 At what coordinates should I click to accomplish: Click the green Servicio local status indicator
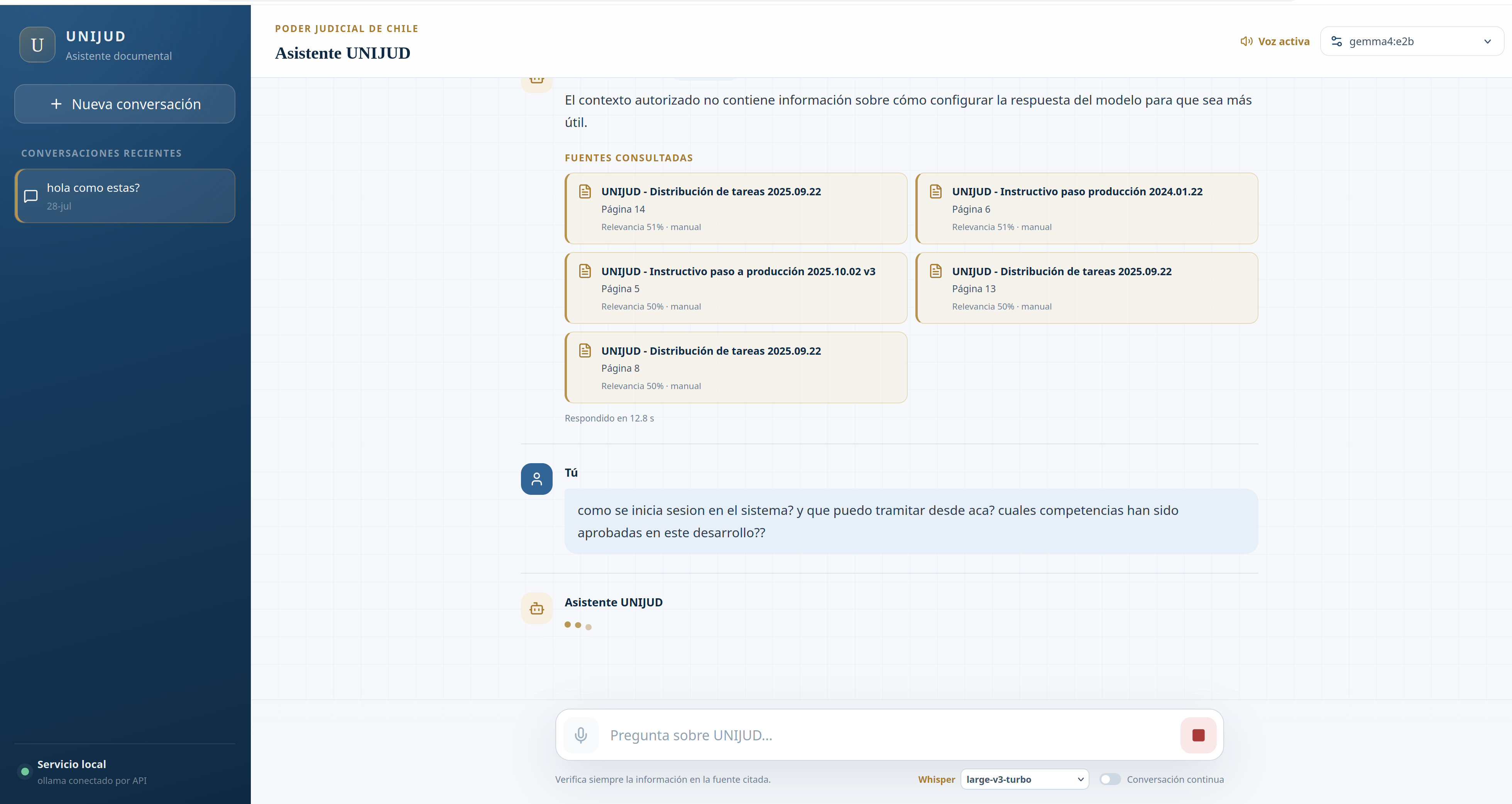[25, 771]
